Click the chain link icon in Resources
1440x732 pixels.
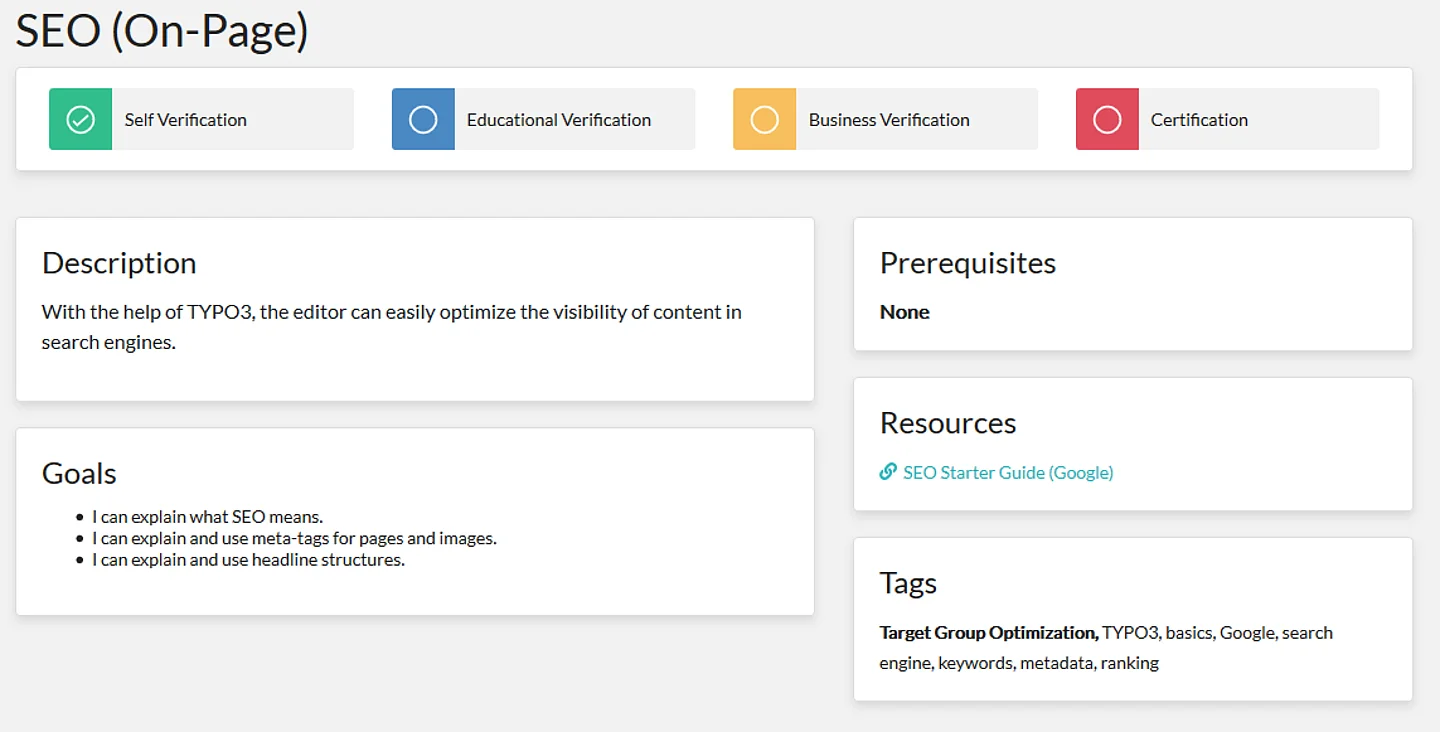(888, 472)
